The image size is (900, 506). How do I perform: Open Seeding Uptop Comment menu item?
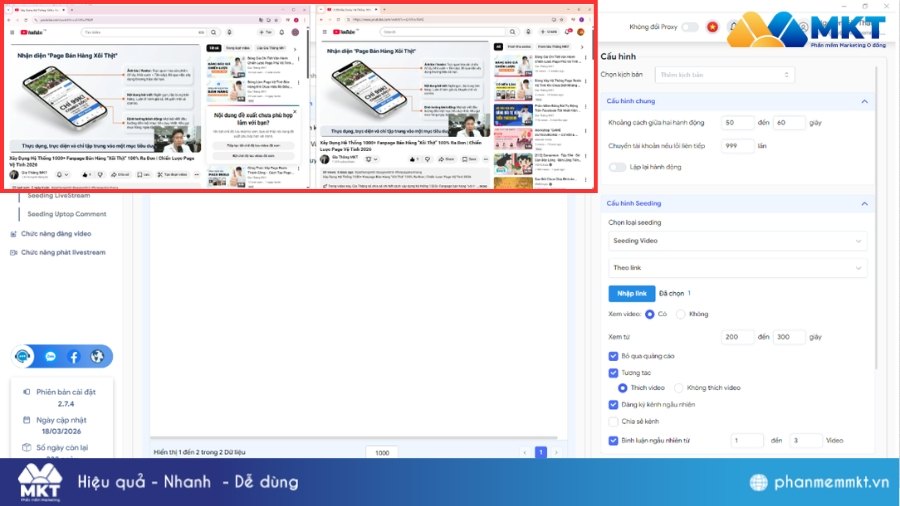tap(67, 214)
